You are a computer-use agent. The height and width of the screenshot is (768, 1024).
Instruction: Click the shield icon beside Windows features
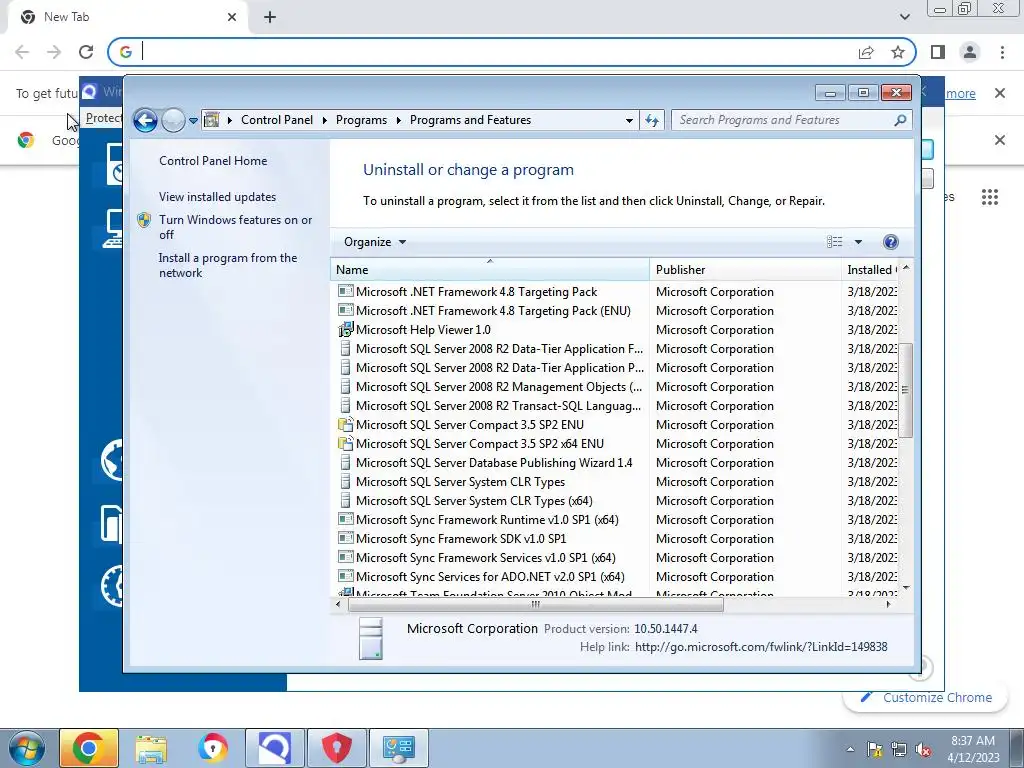coord(144,220)
